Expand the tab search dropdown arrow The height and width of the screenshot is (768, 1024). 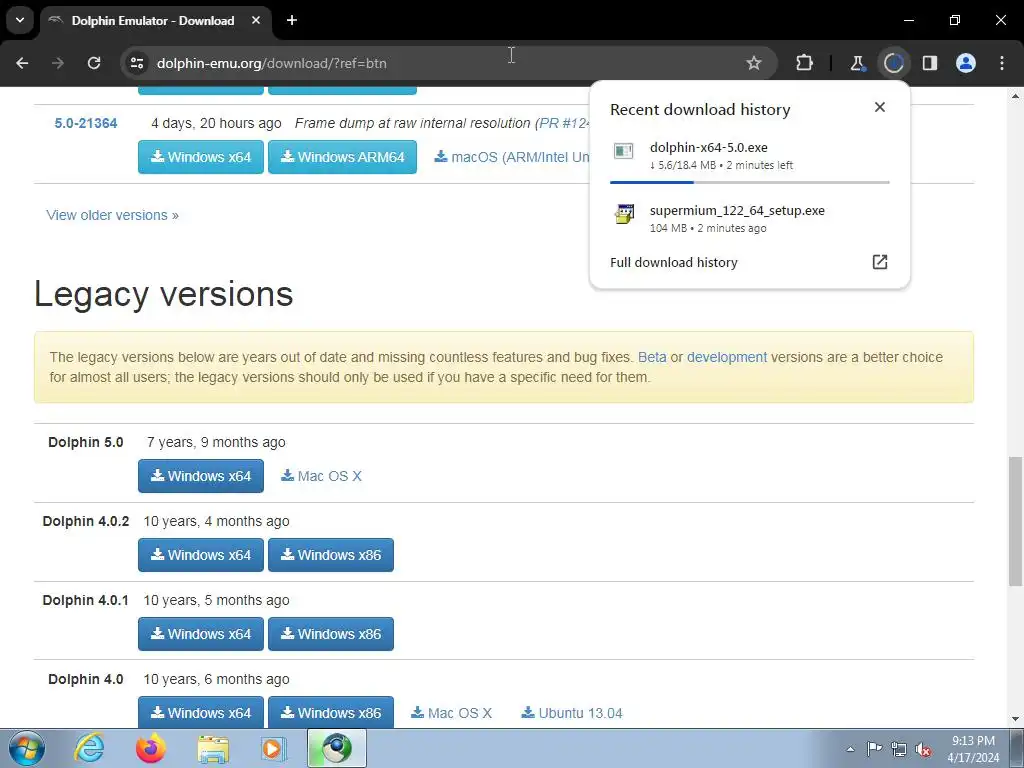click(20, 20)
